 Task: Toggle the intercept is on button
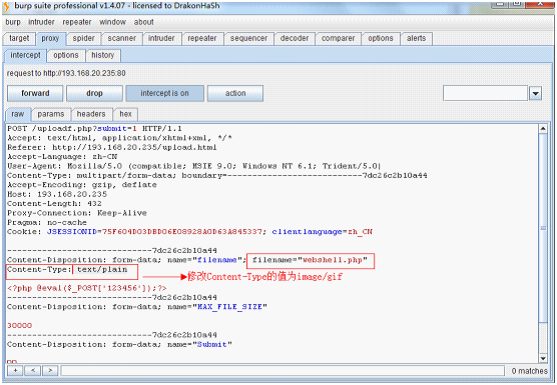coord(164,93)
